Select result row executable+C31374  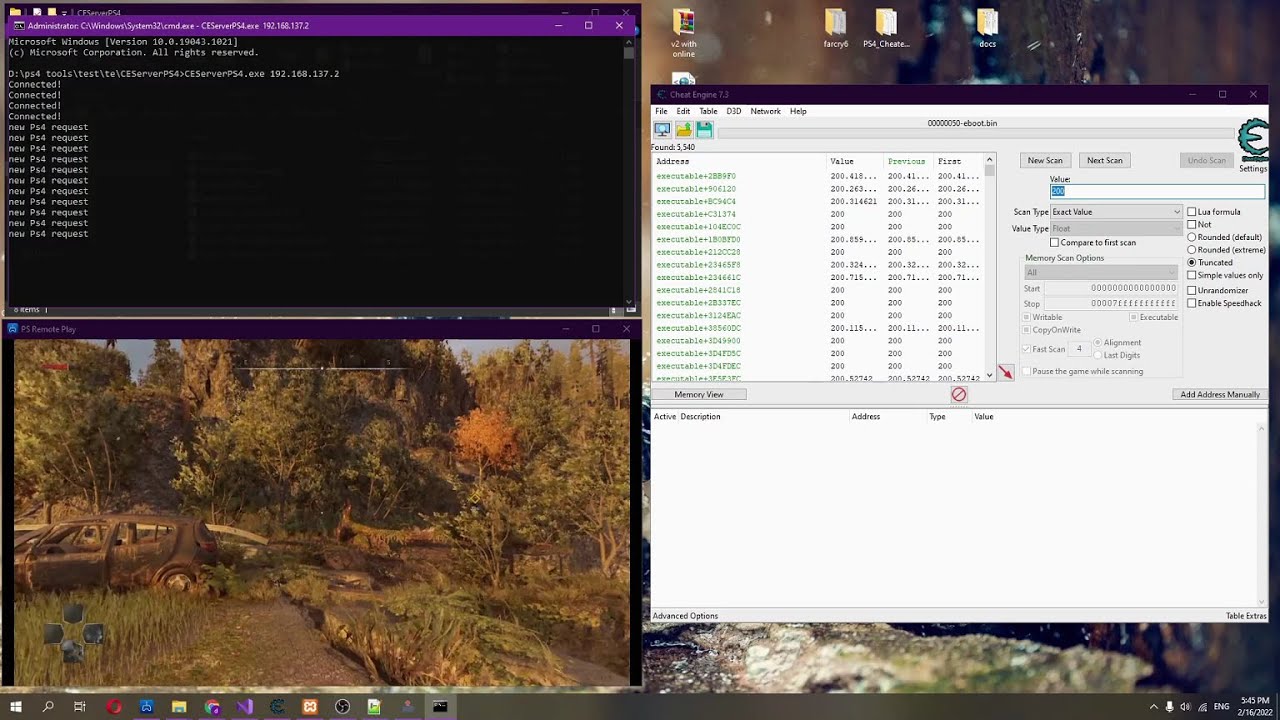pyautogui.click(x=818, y=214)
